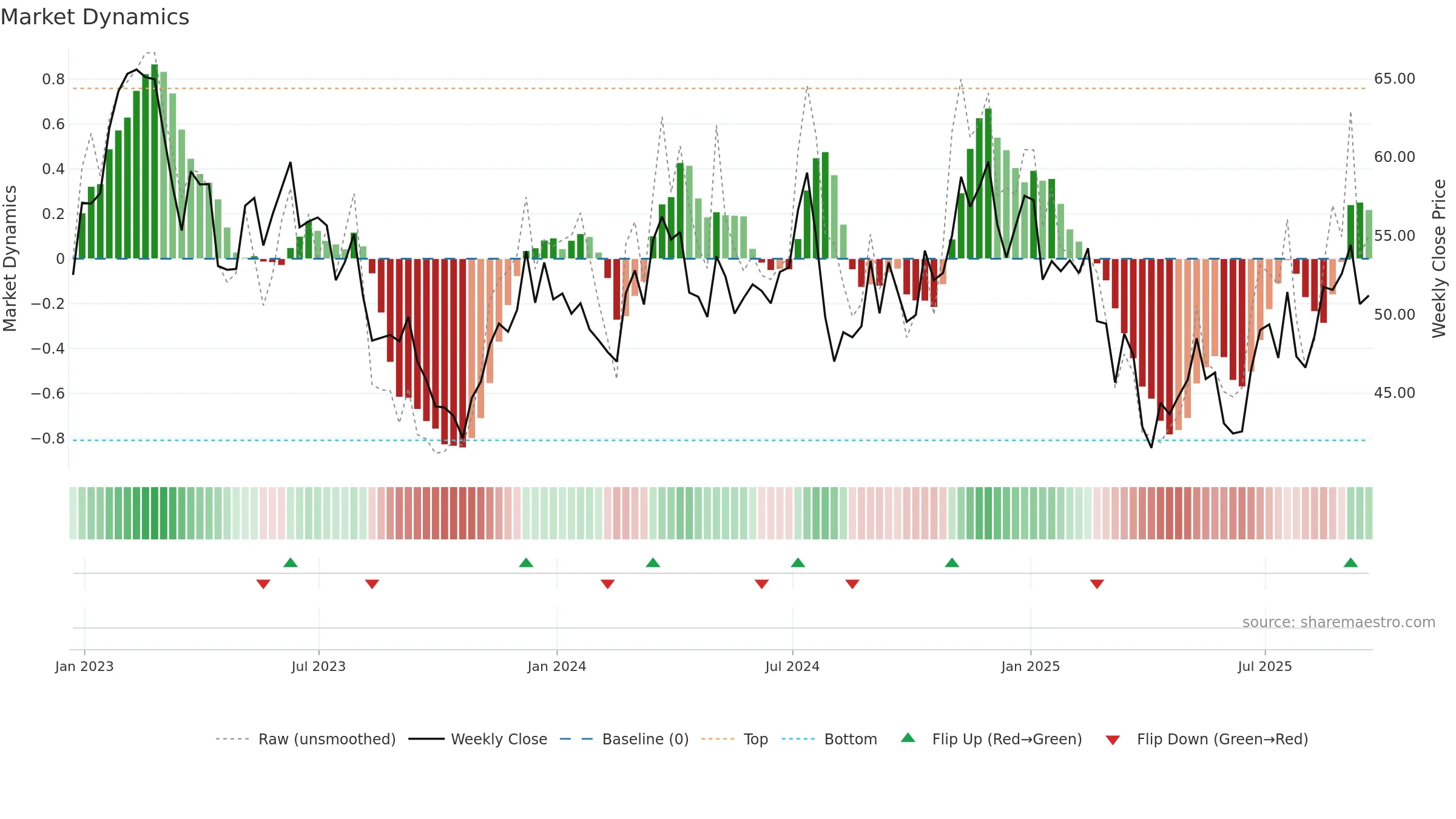
Task: Click the −0.4 left axis tick label
Action: [48, 349]
